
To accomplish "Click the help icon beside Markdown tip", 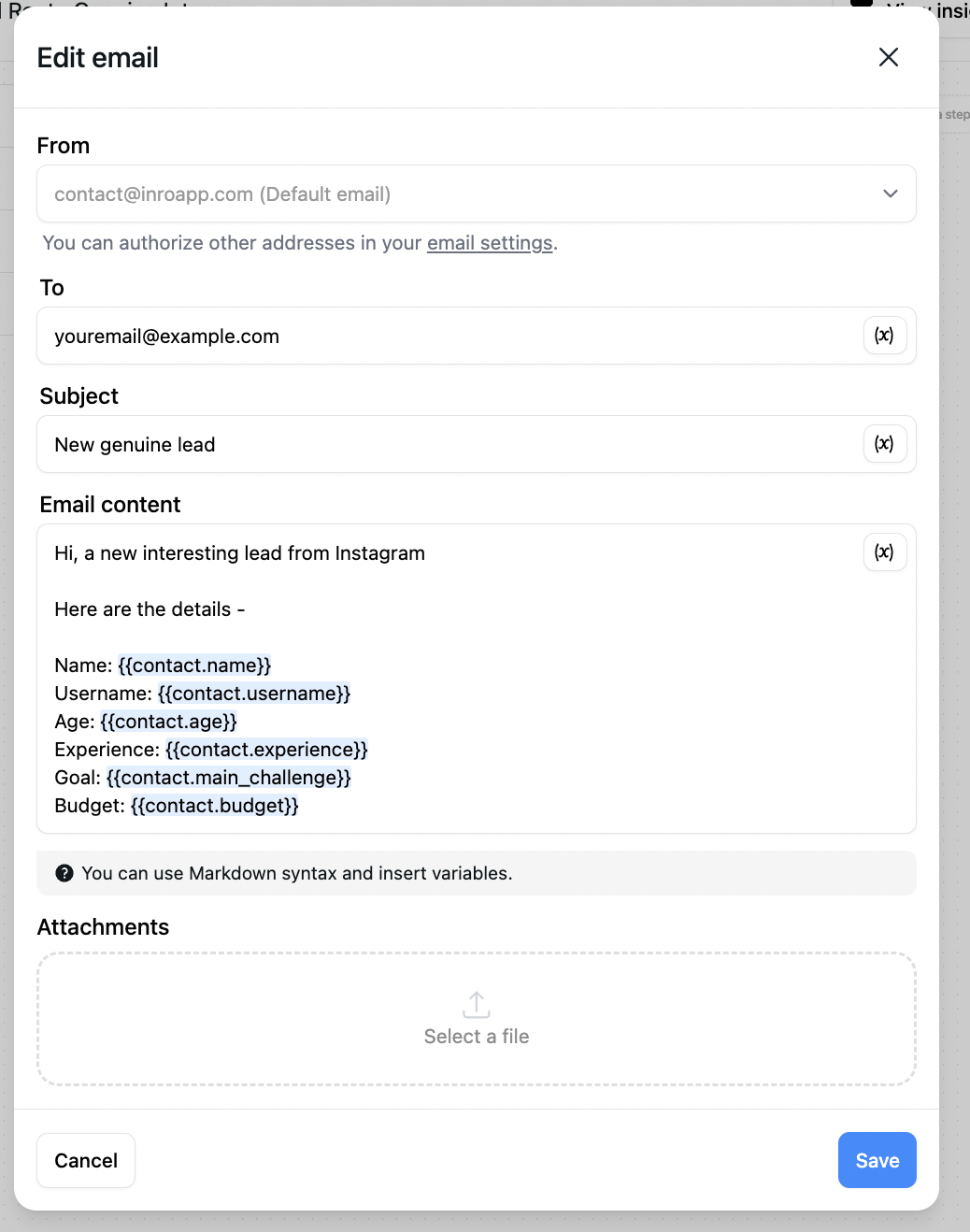I will 64,872.
